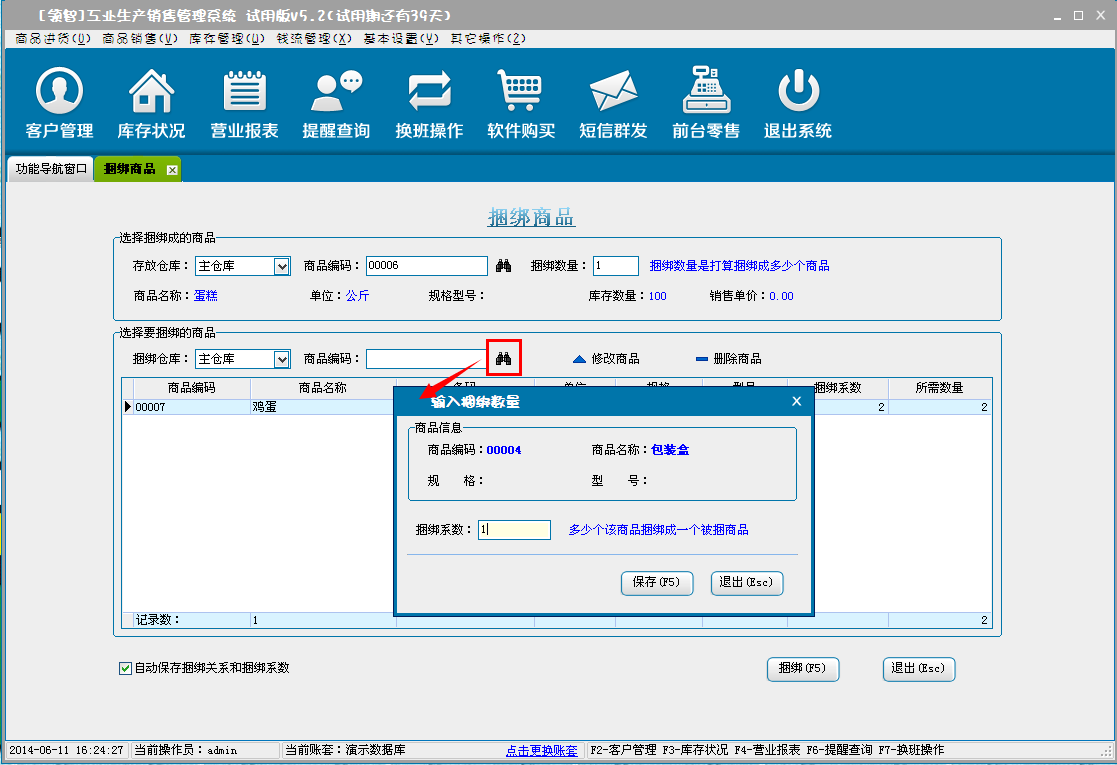Switch to 功能导航窗口 tab
Viewport: 1117px width, 765px height.
click(x=51, y=169)
